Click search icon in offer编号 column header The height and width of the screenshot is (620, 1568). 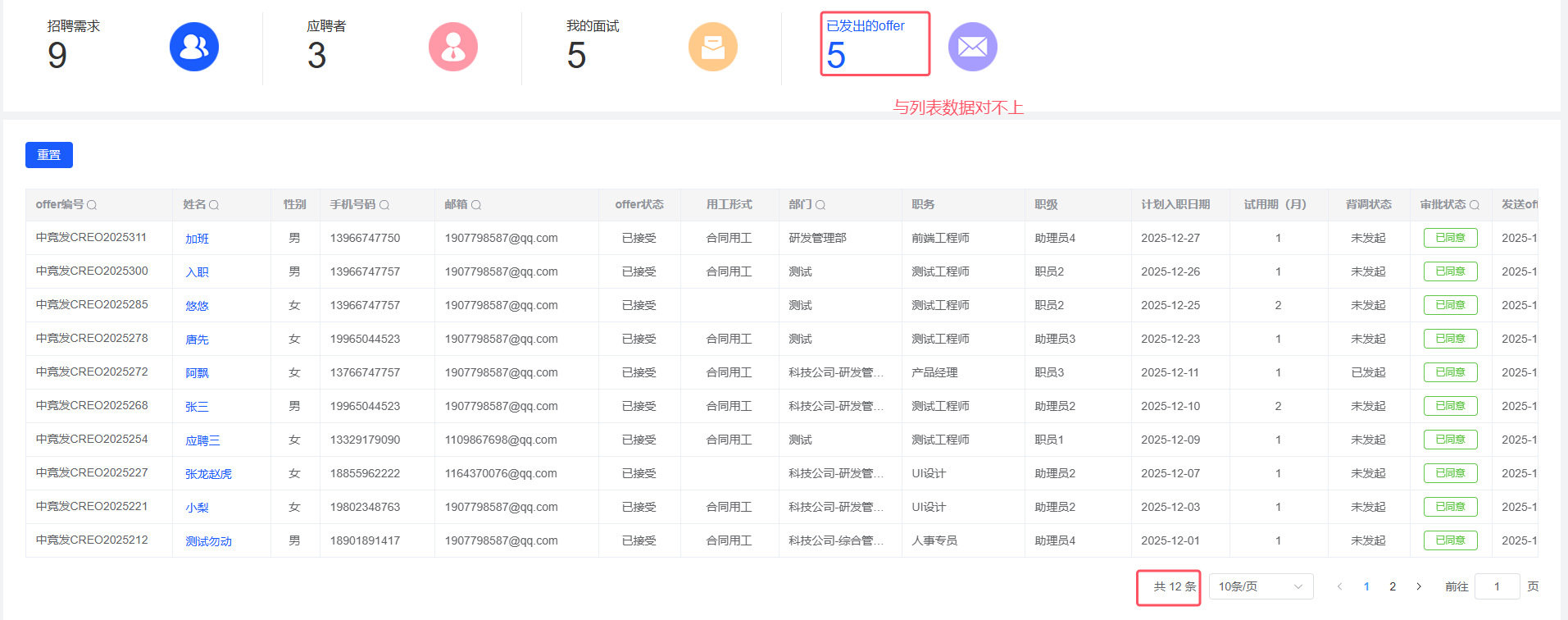pos(92,205)
